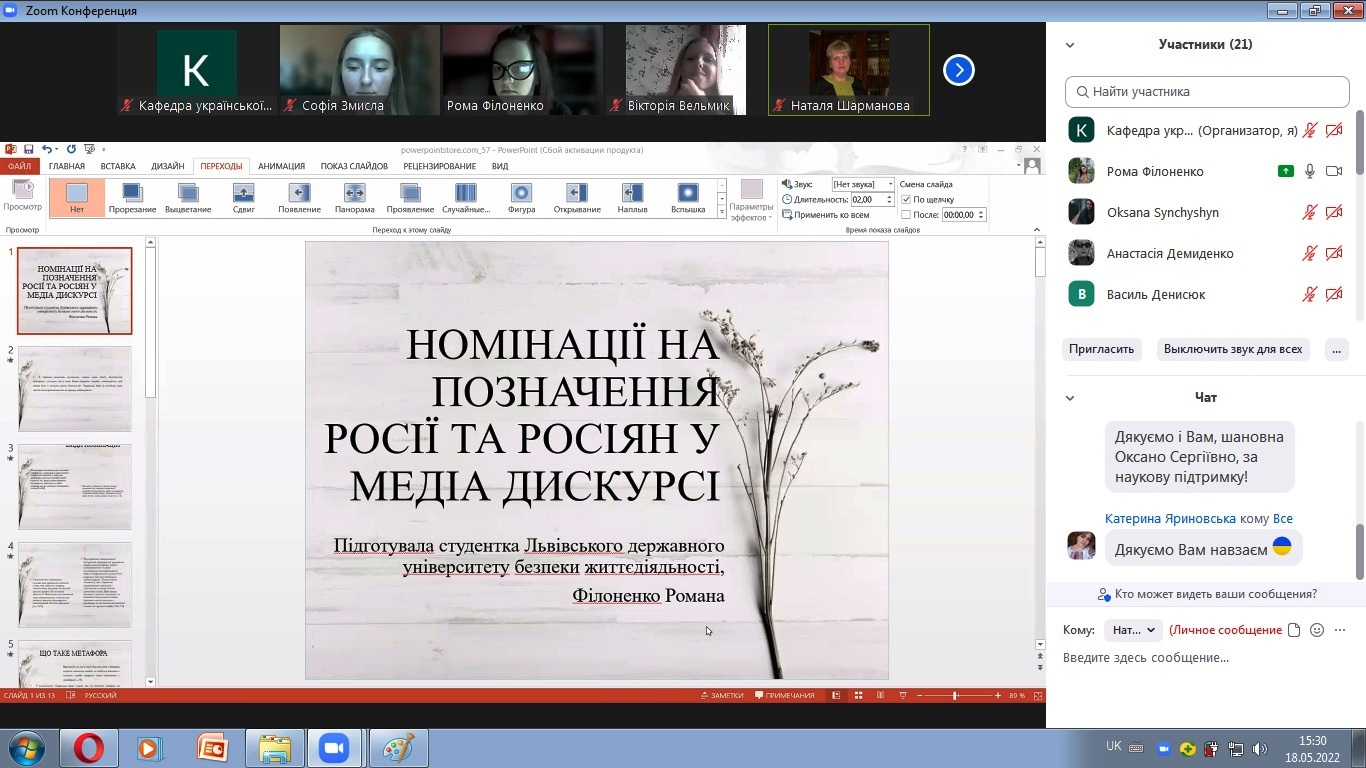Click Применить ко всем button
This screenshot has height=768, width=1366.
click(x=825, y=214)
